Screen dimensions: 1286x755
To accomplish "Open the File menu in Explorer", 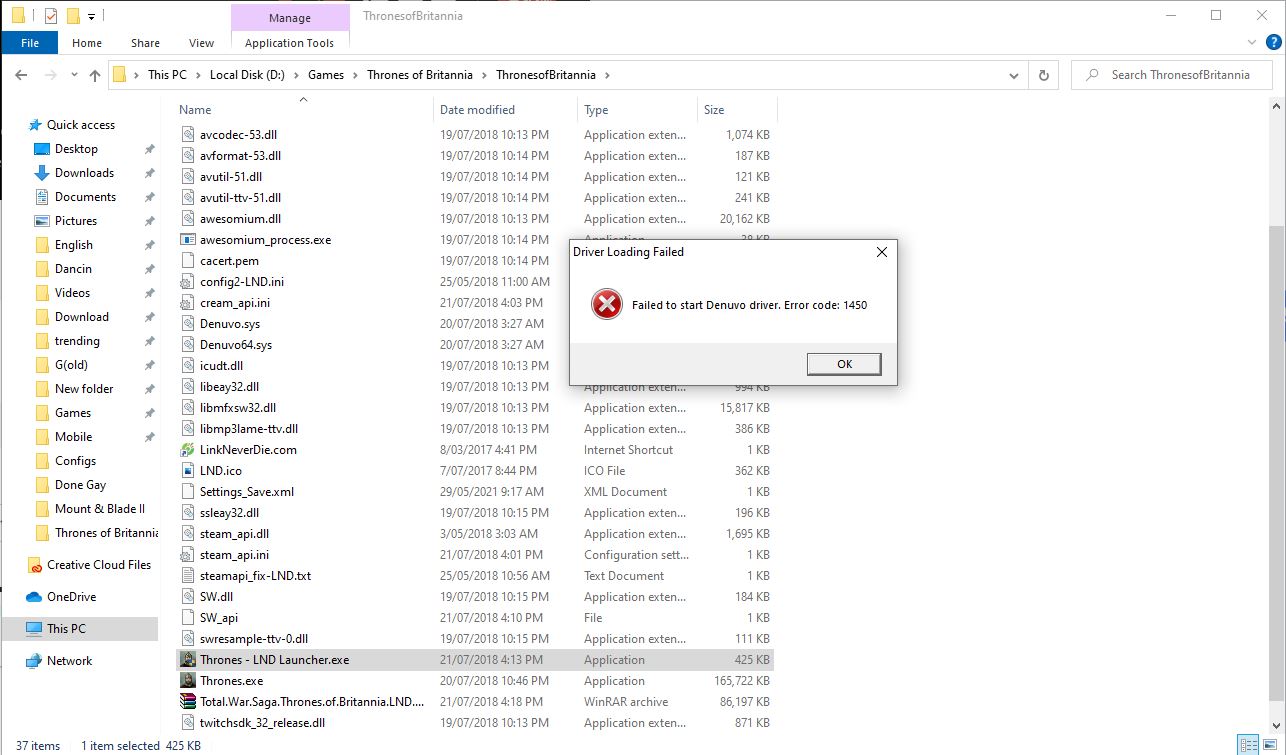I will pyautogui.click(x=30, y=43).
